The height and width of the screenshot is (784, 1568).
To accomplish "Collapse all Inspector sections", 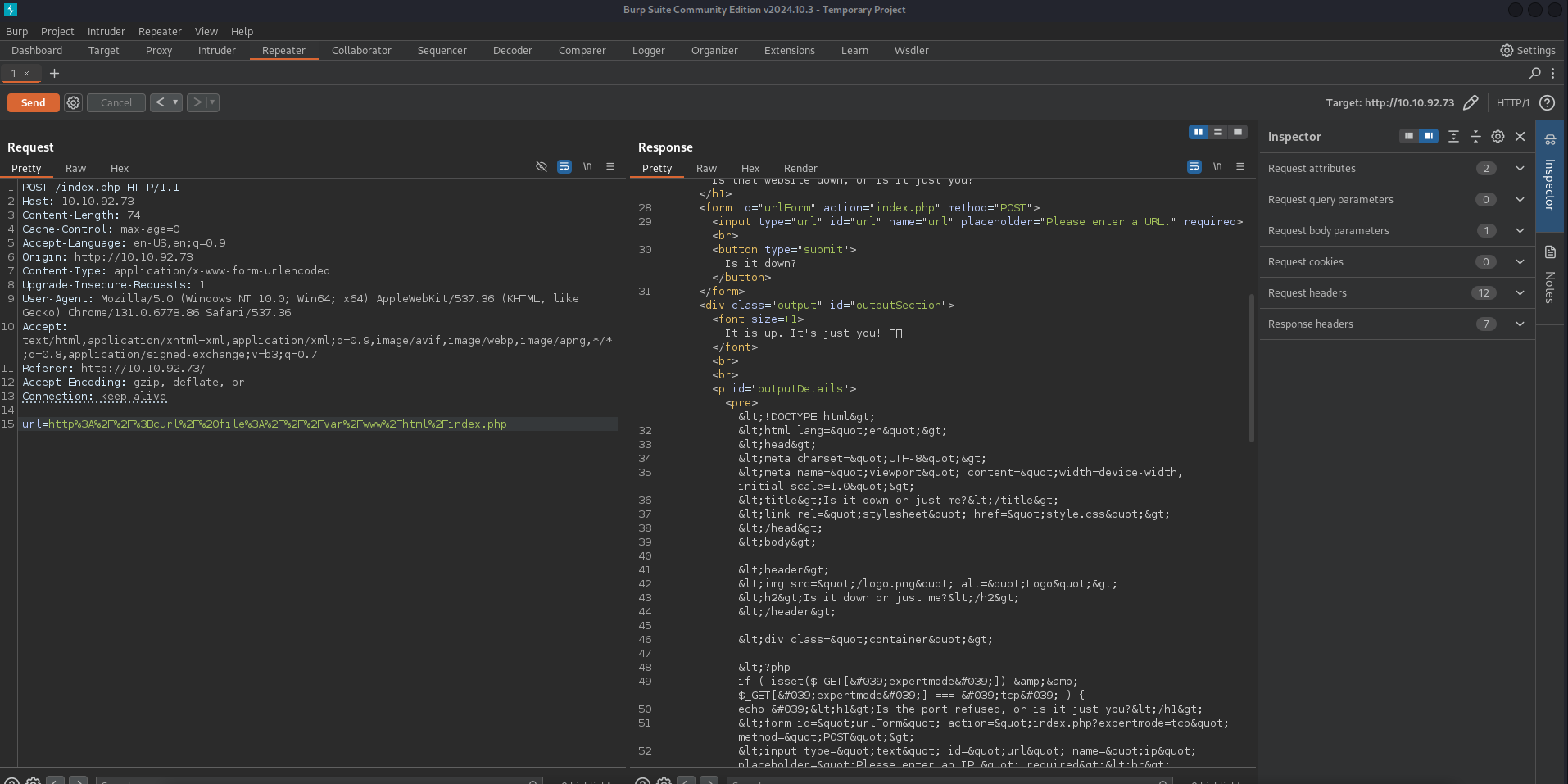I will click(x=1475, y=136).
